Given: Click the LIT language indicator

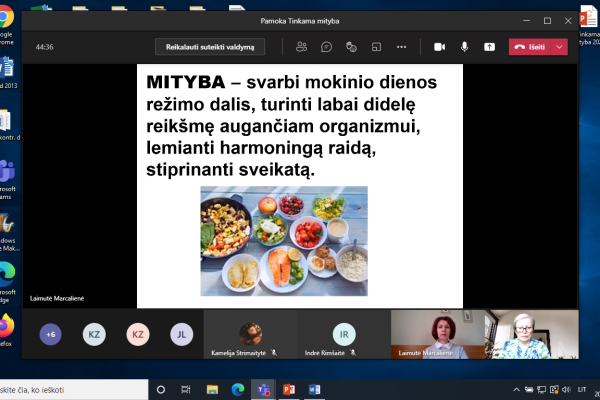Looking at the screenshot, I should click(582, 390).
